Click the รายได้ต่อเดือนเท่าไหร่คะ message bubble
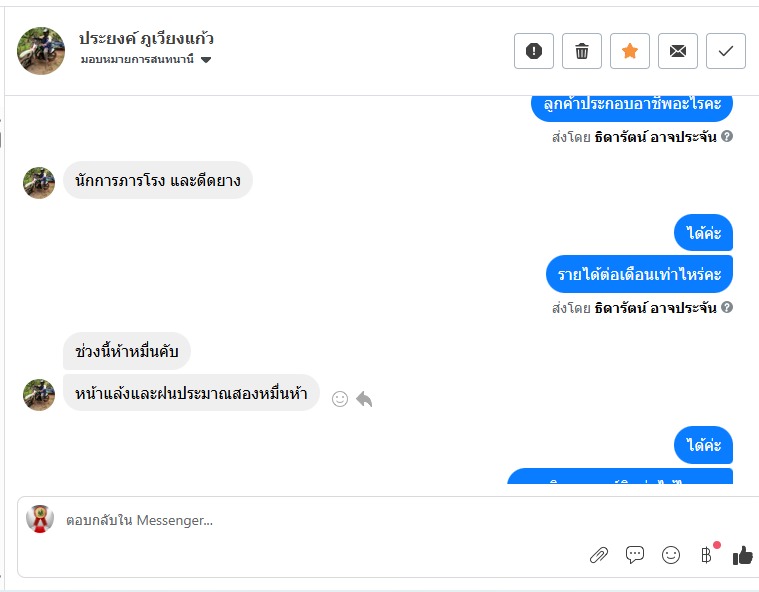Image resolution: width=759 pixels, height=592 pixels. pos(640,274)
